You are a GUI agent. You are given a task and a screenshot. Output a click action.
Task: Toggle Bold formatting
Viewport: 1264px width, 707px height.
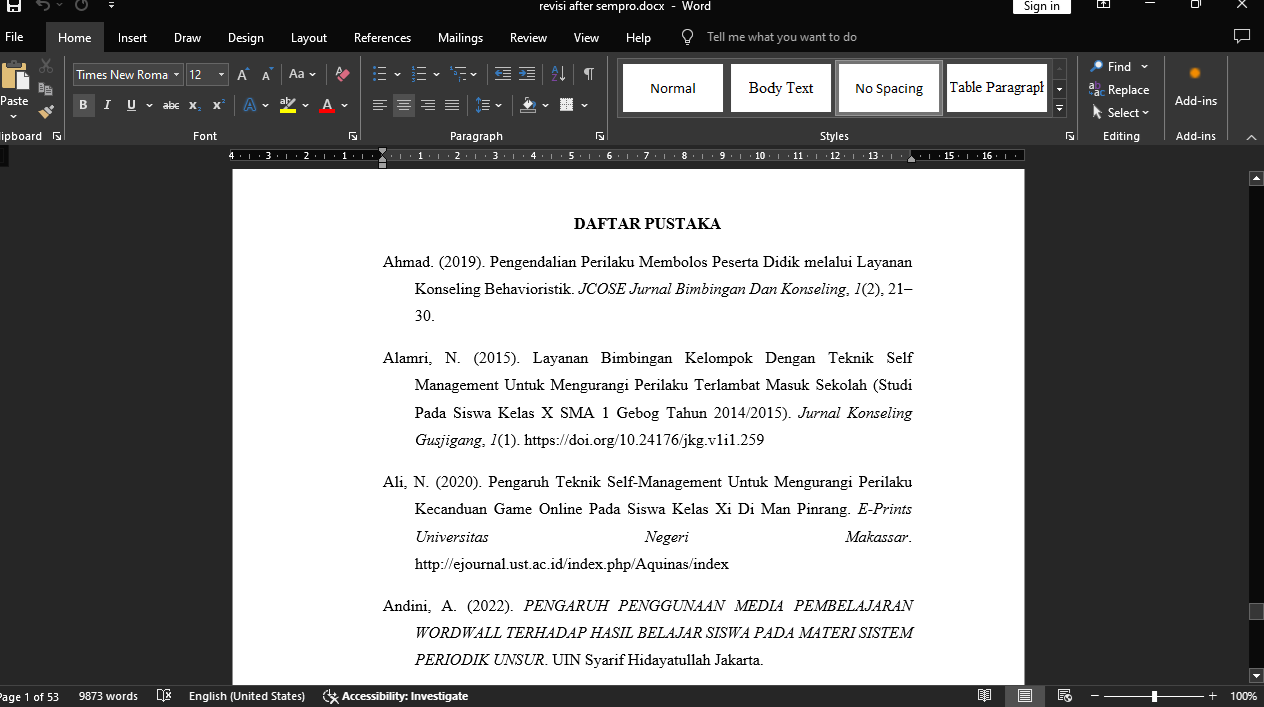click(83, 105)
